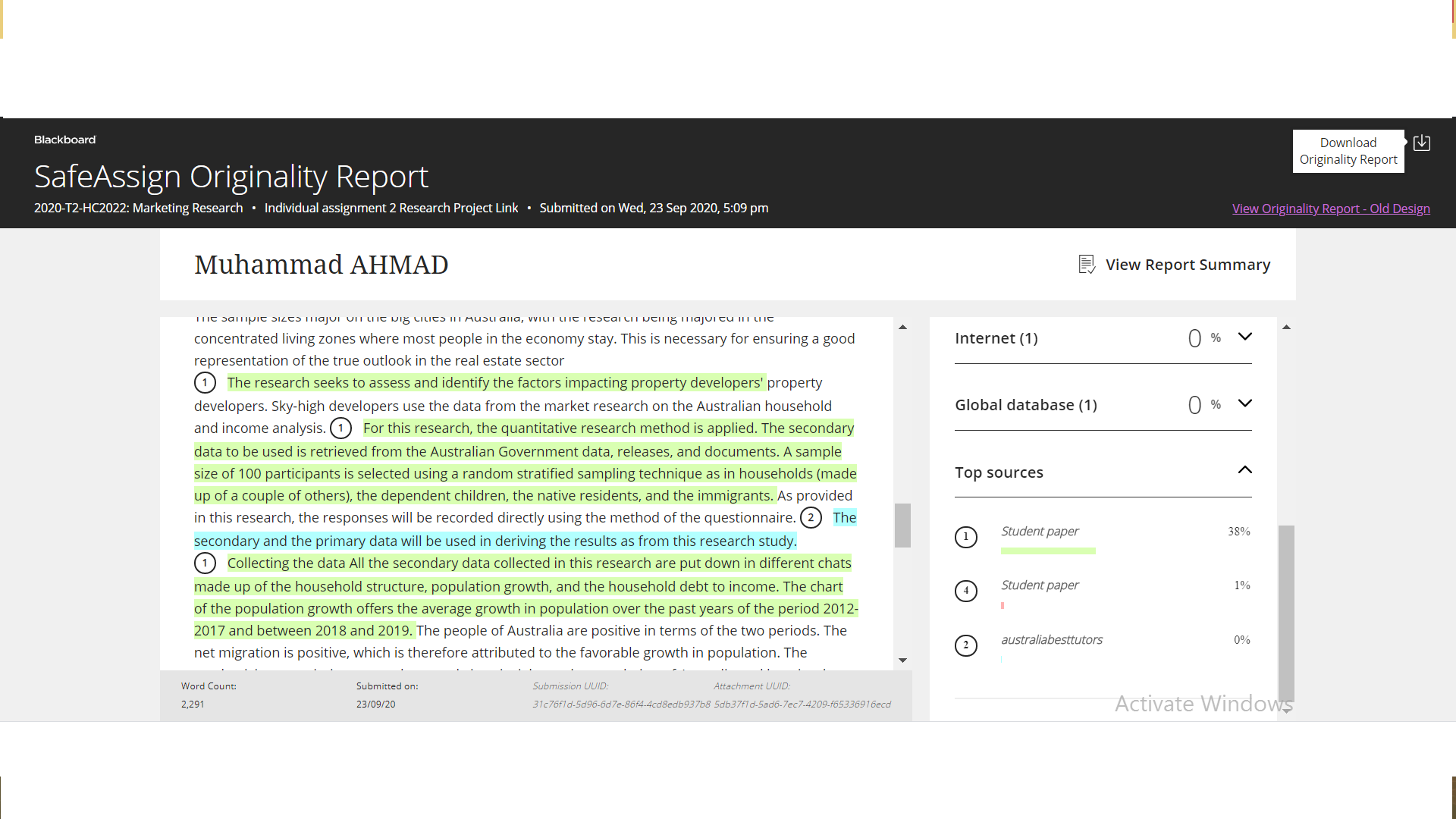Viewport: 1456px width, 819px height.
Task: Click the Submitted on date 23/09/20
Action: pyautogui.click(x=375, y=704)
